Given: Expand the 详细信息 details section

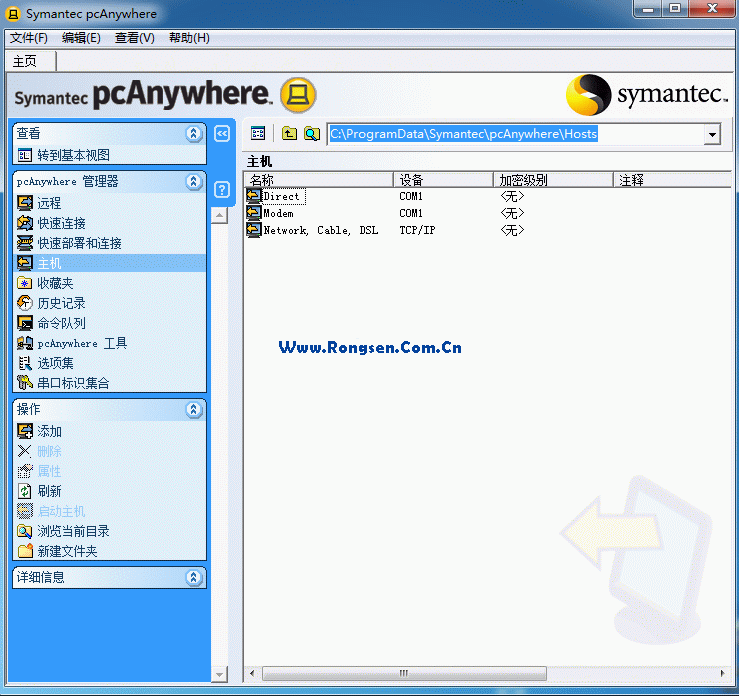Looking at the screenshot, I should coord(194,578).
